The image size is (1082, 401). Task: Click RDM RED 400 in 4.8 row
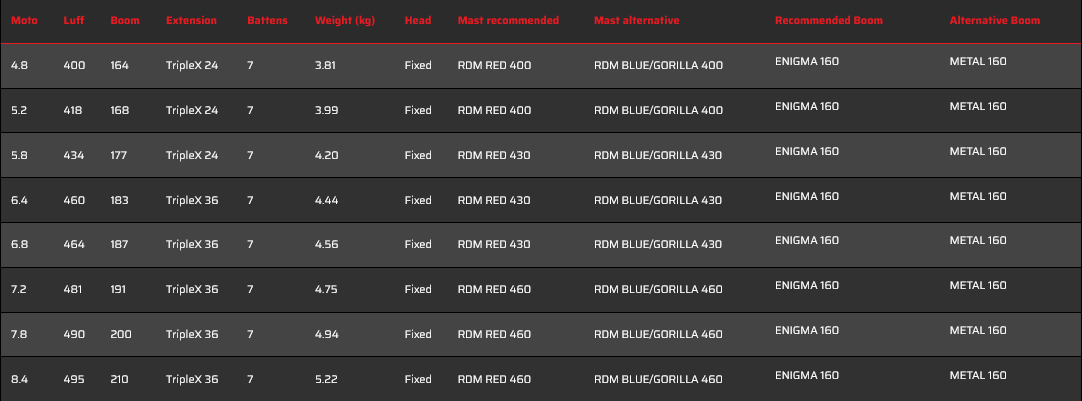point(494,66)
